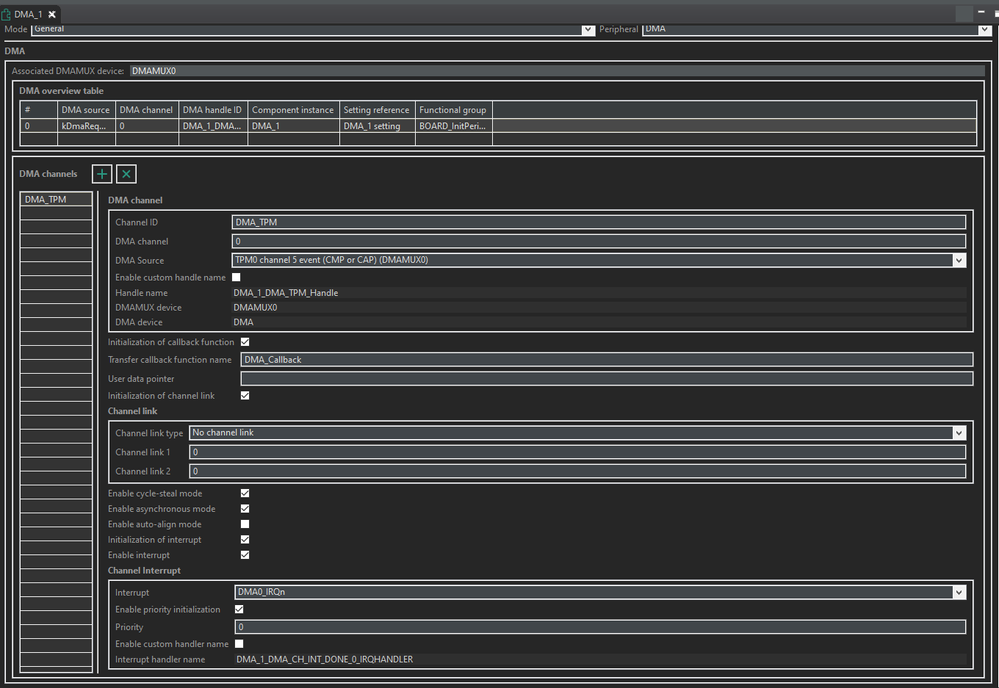Open the Mode General dropdown
This screenshot has height=688, width=999.
[587, 29]
